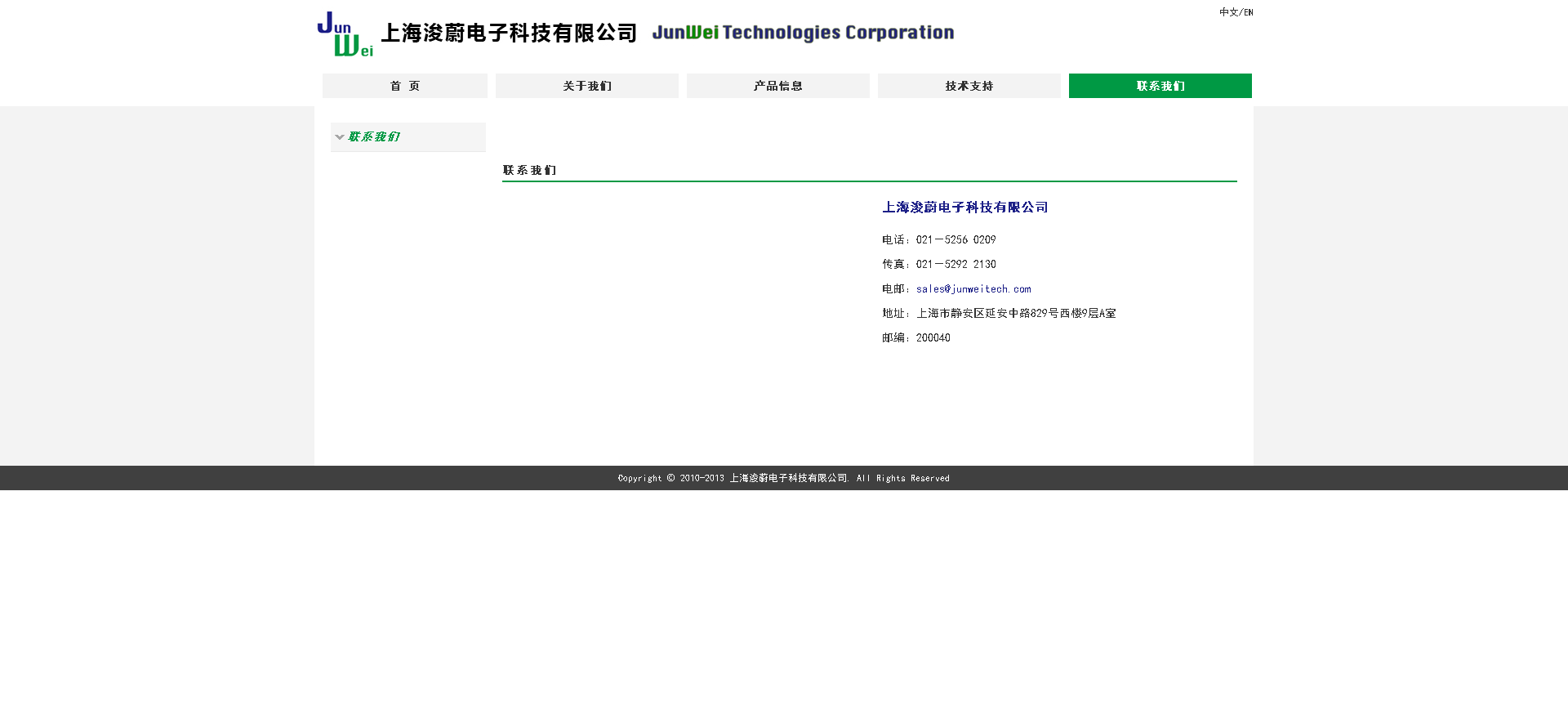
Task: Click the fax number 021-5292 2130
Action: [955, 265]
